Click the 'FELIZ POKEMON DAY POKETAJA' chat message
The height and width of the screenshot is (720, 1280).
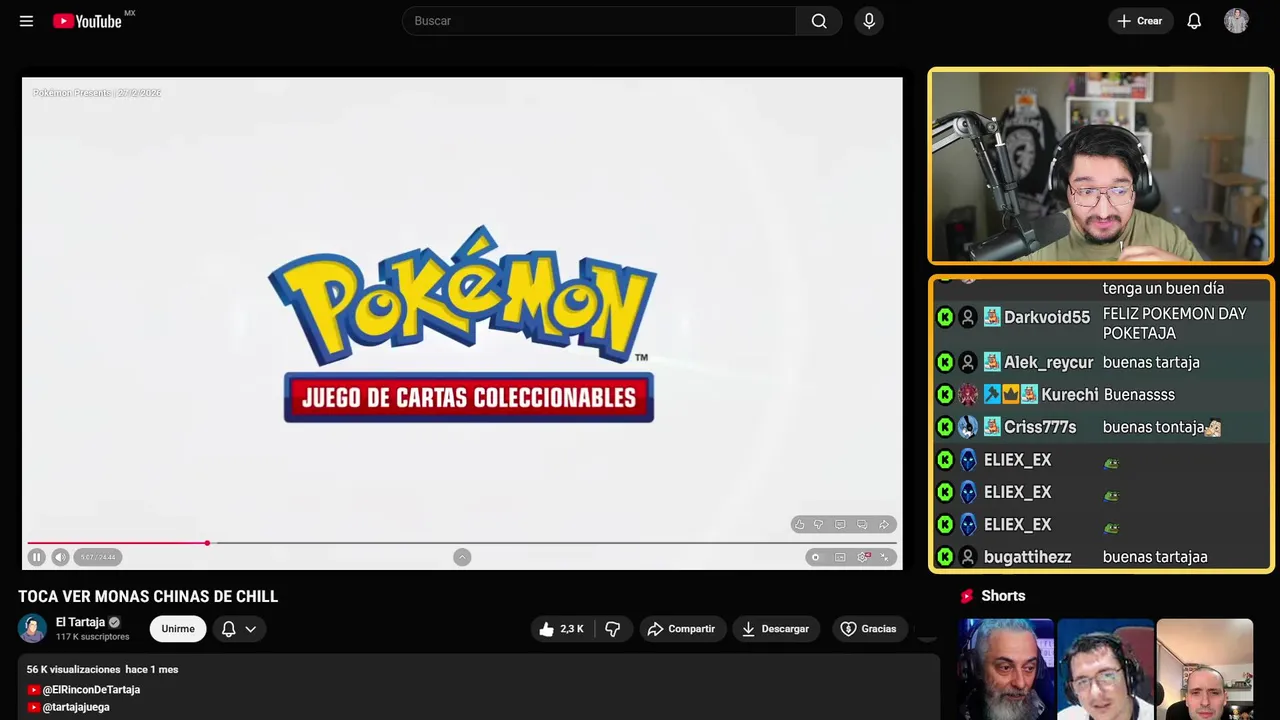(x=1174, y=323)
